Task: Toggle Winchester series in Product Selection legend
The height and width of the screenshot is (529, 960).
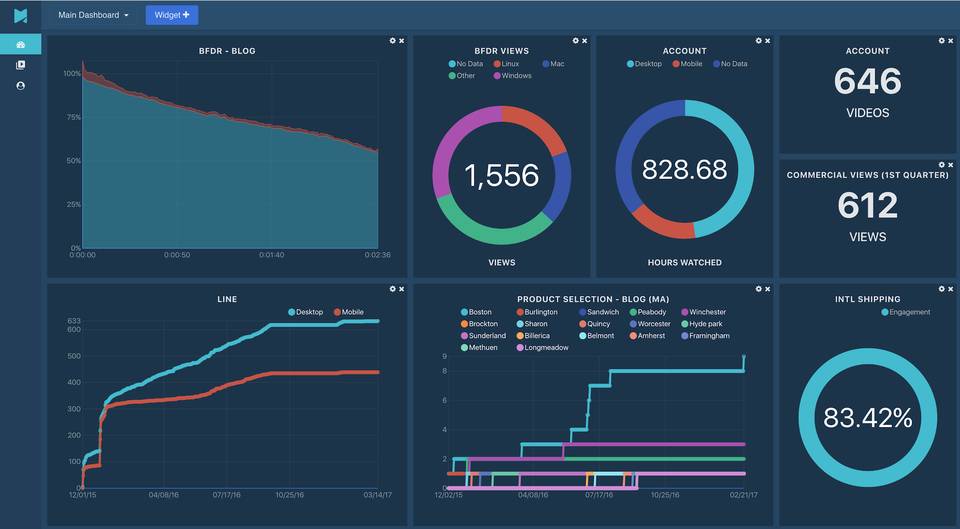Action: [703, 312]
